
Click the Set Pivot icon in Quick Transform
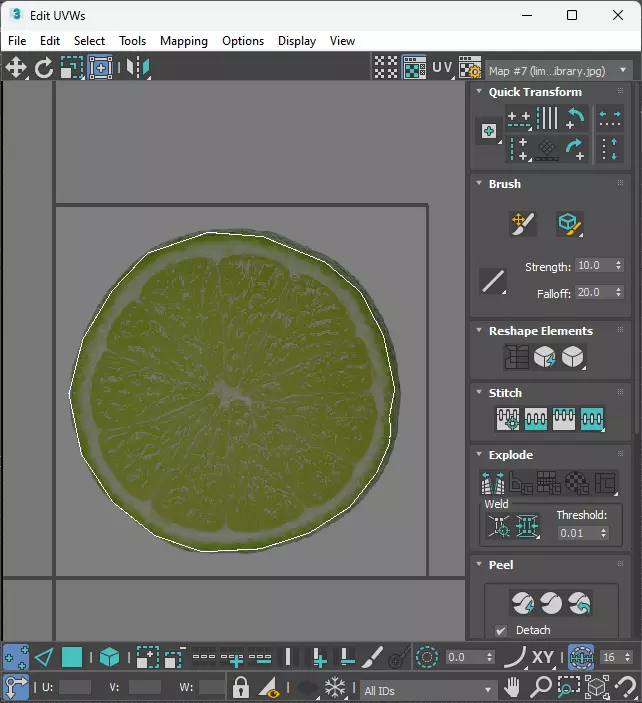[x=489, y=131]
